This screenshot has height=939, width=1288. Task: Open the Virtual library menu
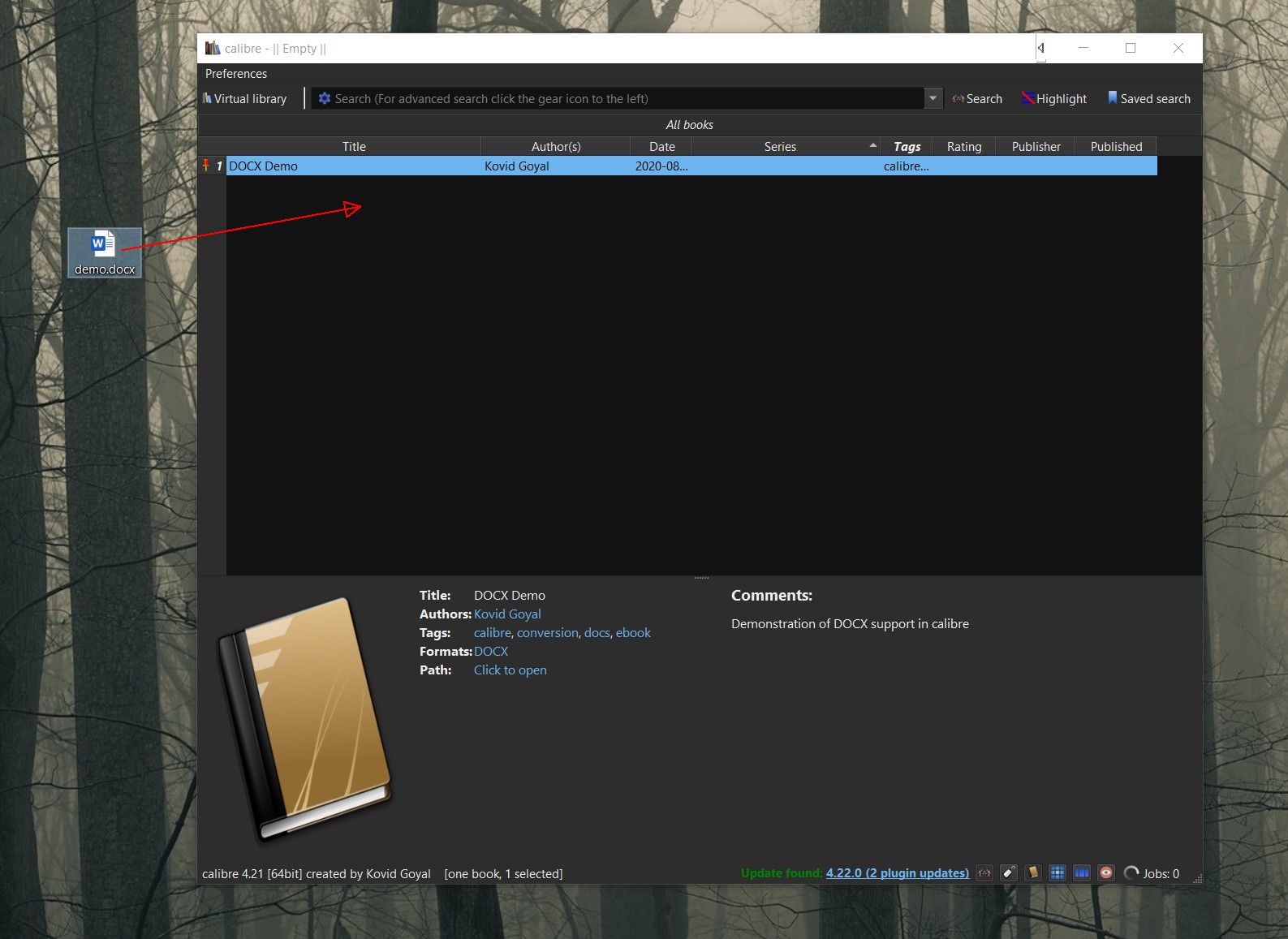pyautogui.click(x=244, y=99)
